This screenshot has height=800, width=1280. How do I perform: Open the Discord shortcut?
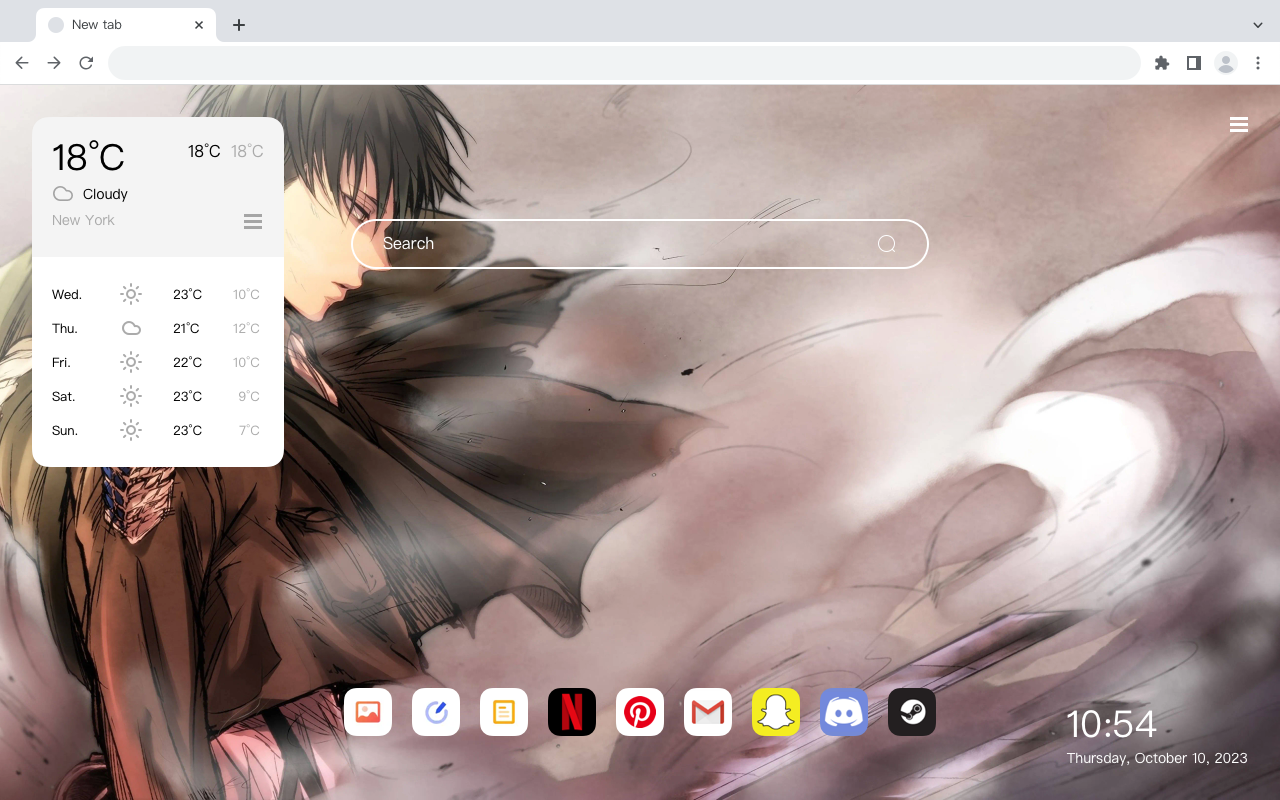pyautogui.click(x=844, y=712)
